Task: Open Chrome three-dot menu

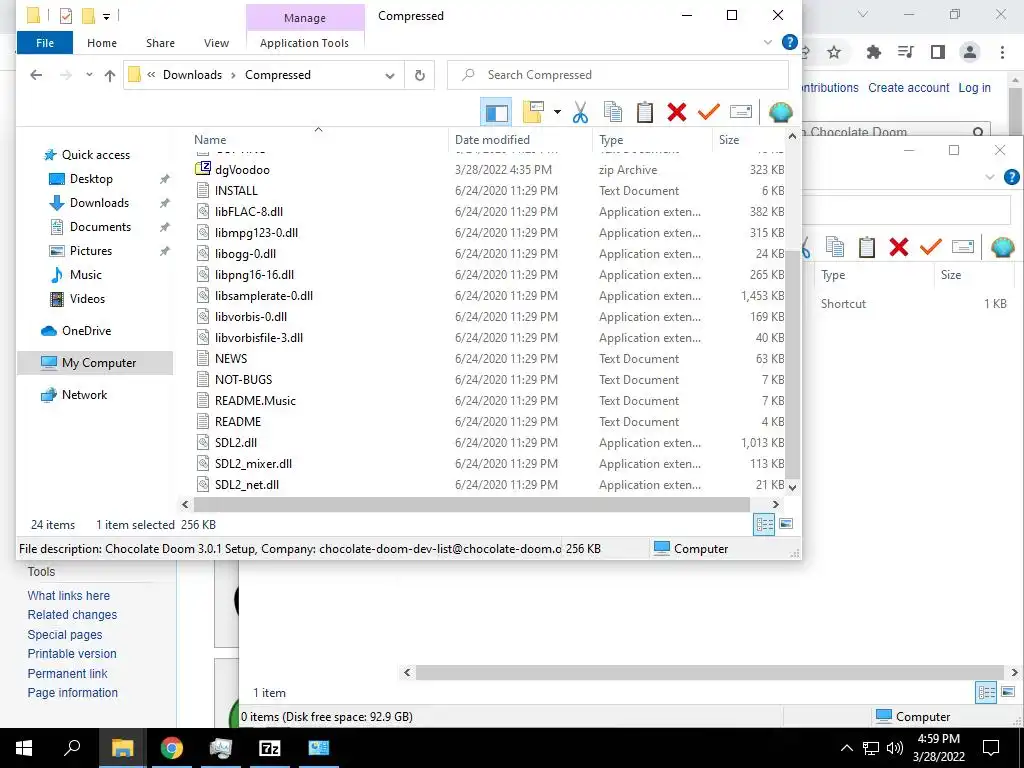Action: coord(1002,52)
